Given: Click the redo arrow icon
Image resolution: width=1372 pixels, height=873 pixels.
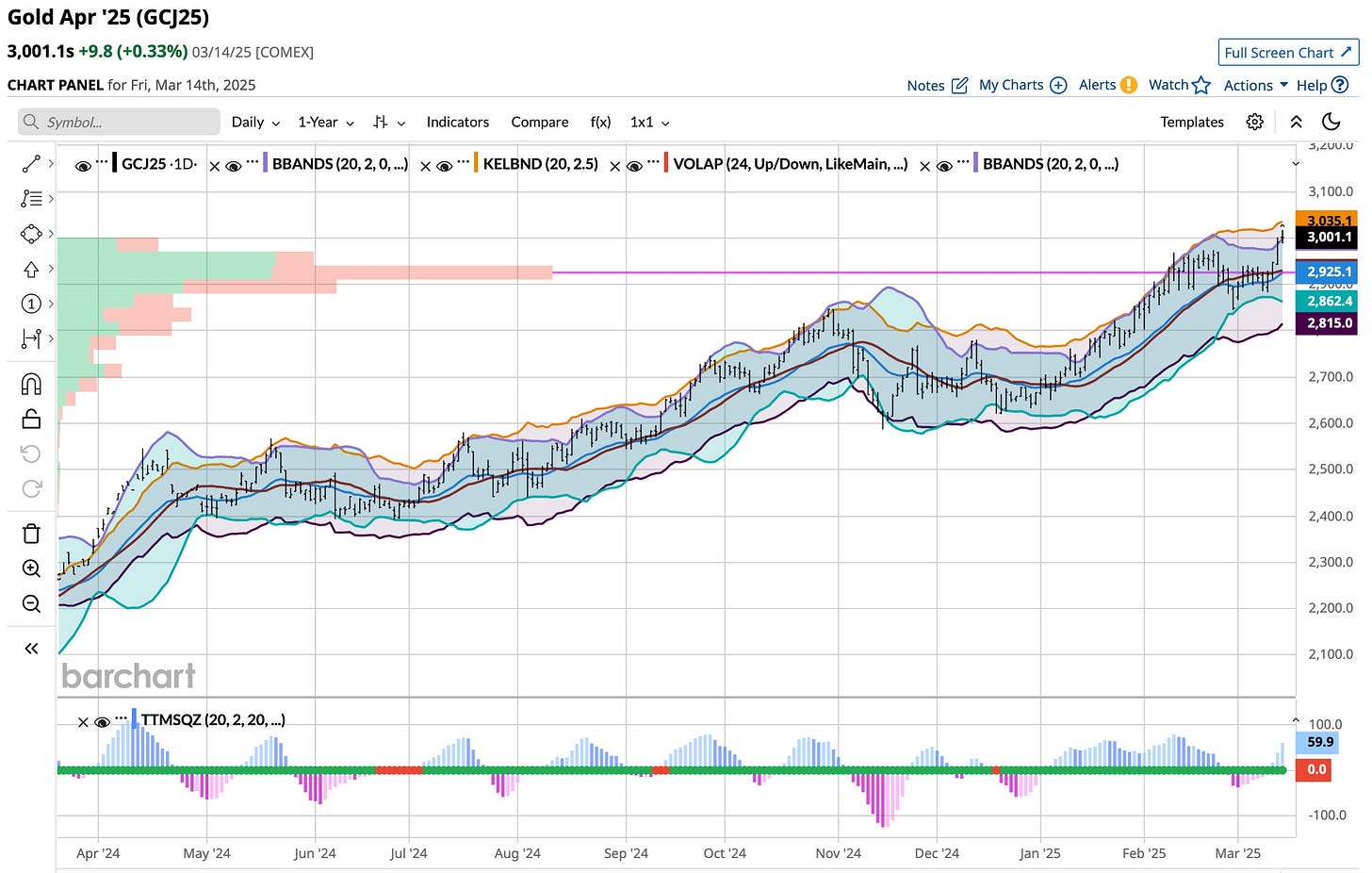Looking at the screenshot, I should 31,488.
